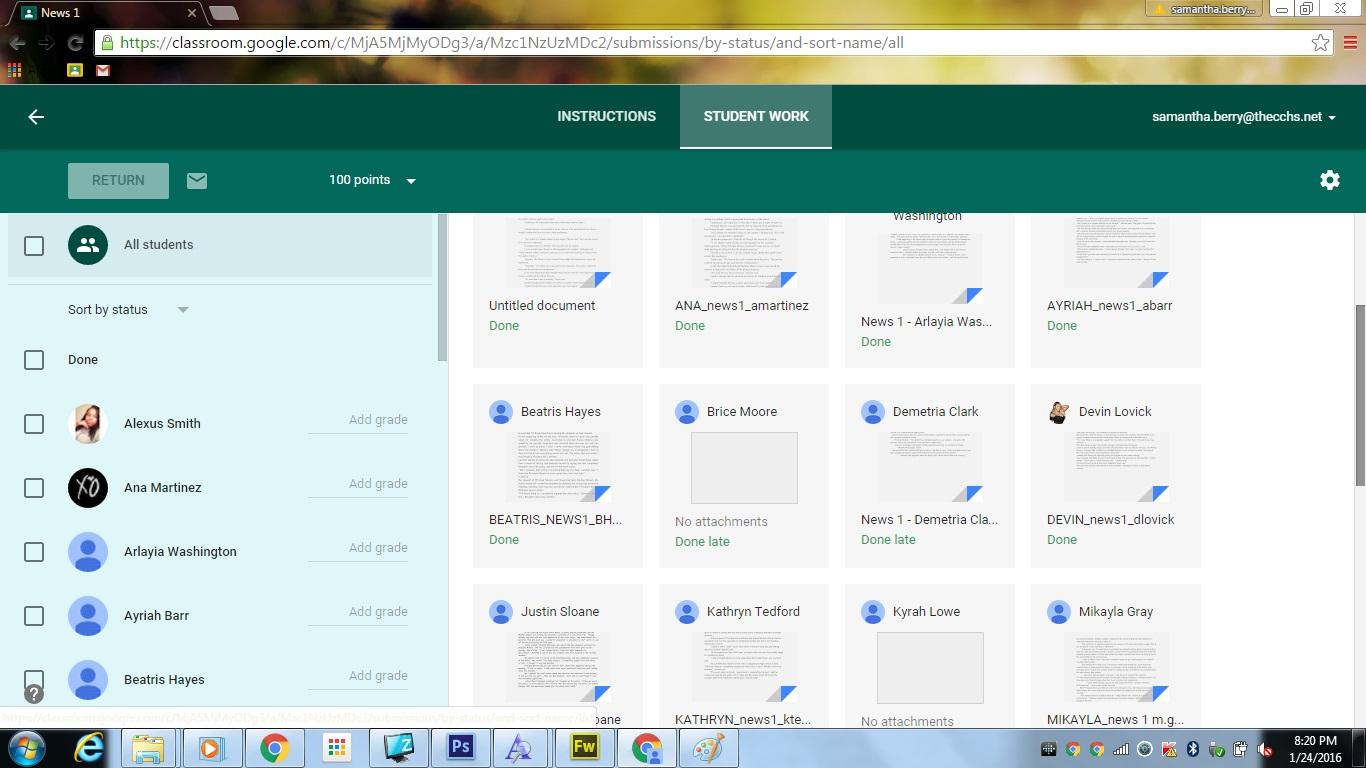
Task: Open Beatris Hayes's submission thumbnail
Action: click(558, 467)
